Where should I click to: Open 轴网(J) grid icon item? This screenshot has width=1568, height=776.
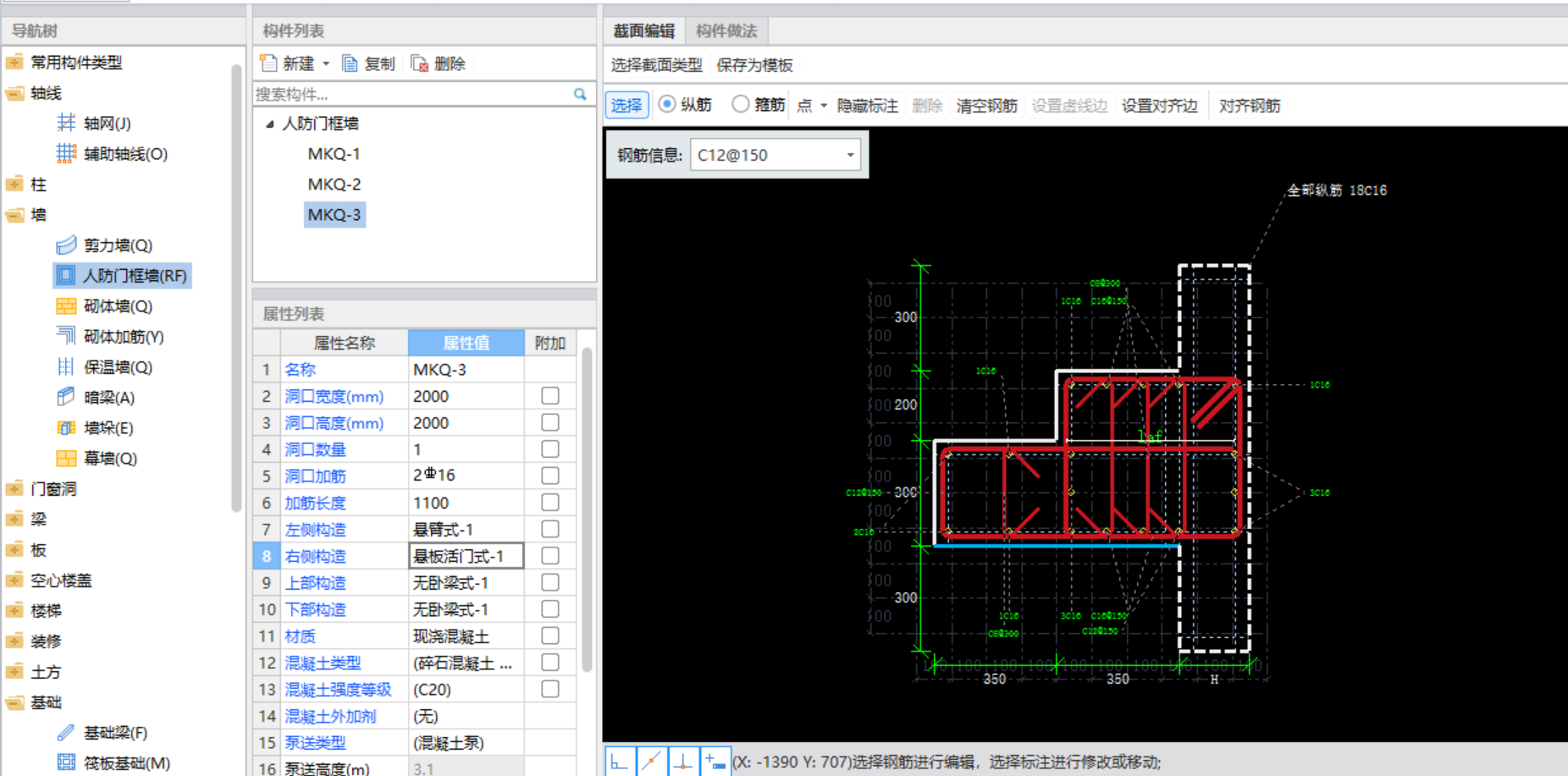pos(66,124)
